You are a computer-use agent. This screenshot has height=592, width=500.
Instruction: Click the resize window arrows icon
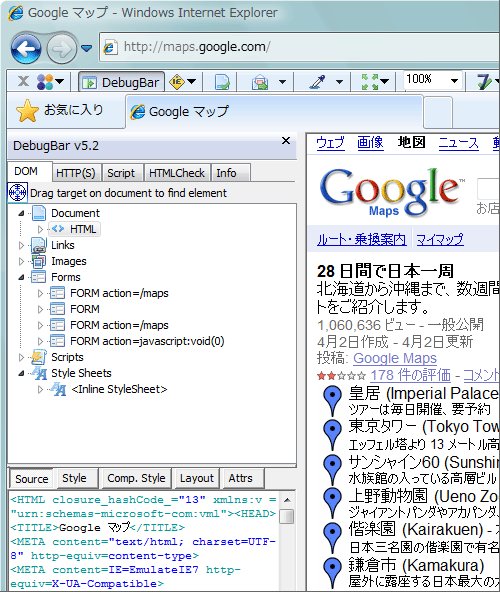coord(370,82)
